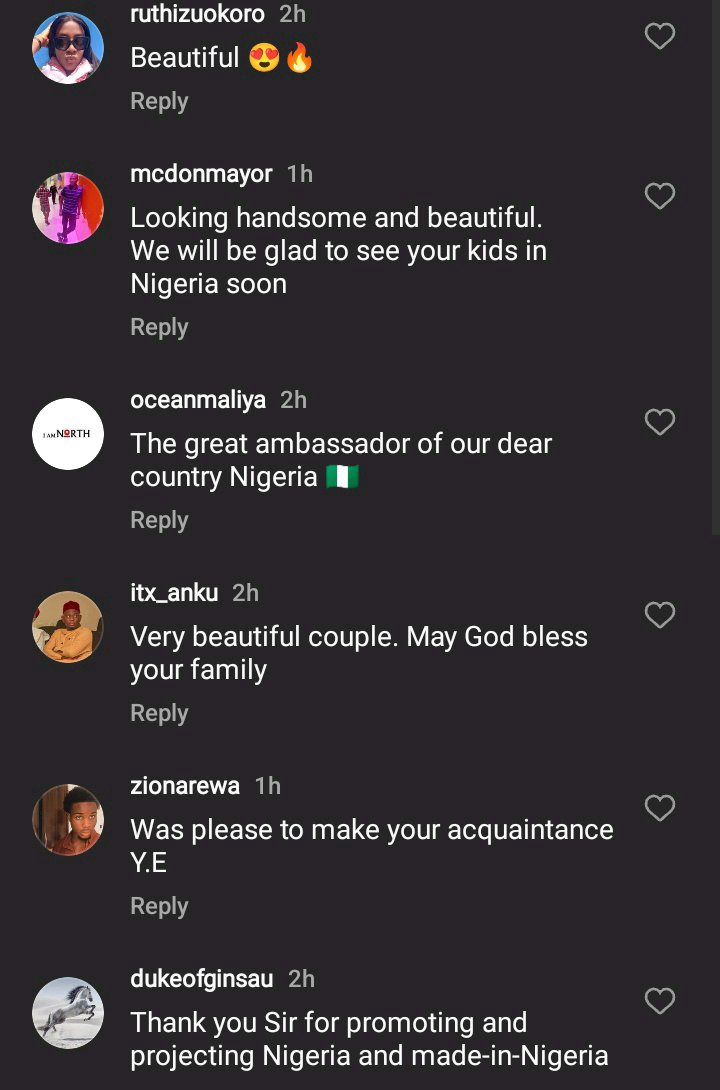Reply to itx_anku's comment
Viewport: 720px width, 1090px height.
(159, 713)
